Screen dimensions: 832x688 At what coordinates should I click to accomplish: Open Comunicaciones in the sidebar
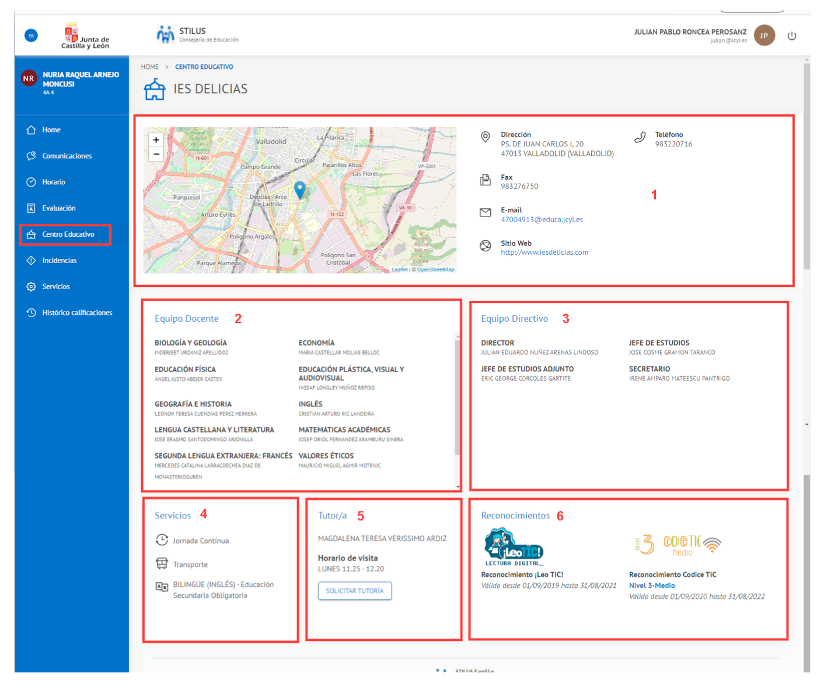[66, 156]
